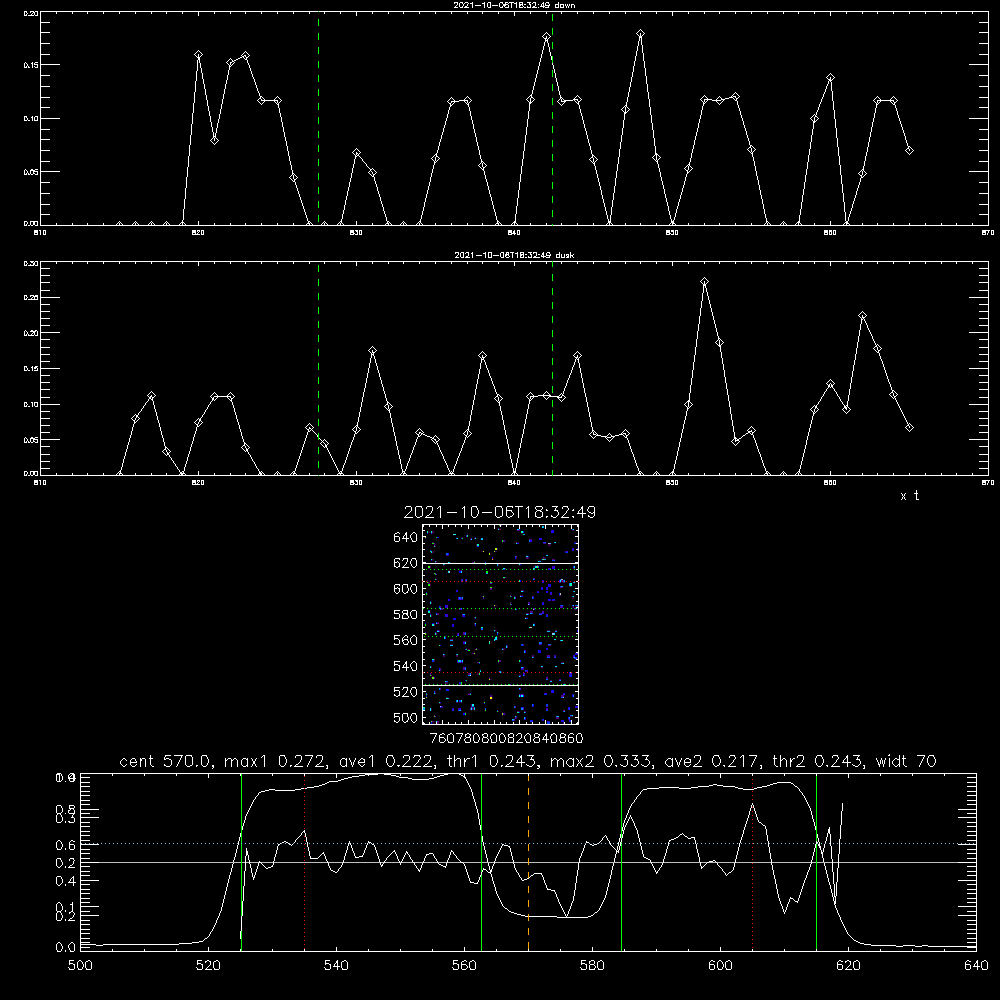Click the 580 tick label on the bottom plot x-axis

[x=592, y=966]
